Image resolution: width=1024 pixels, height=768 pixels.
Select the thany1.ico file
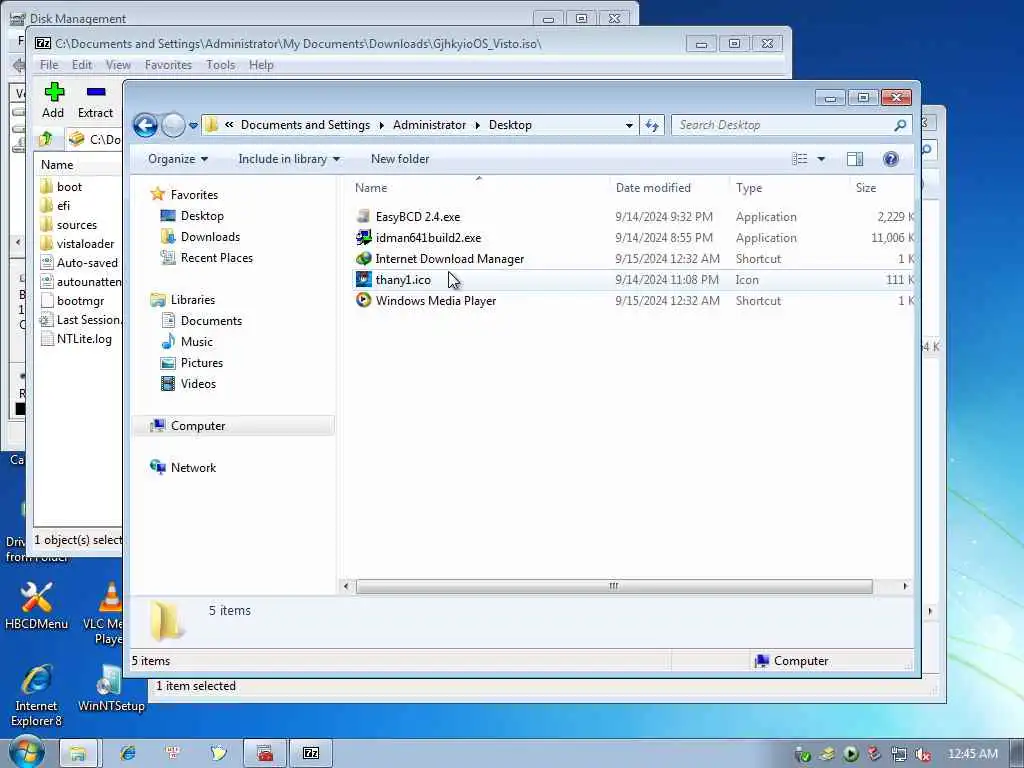(403, 280)
